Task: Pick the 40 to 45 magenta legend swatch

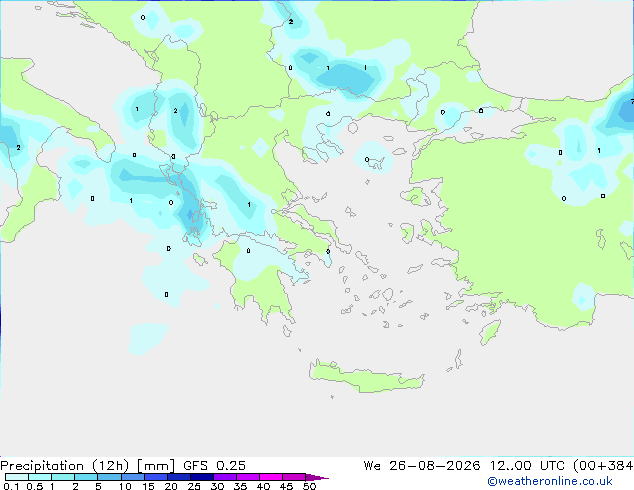Action: (x=271, y=477)
